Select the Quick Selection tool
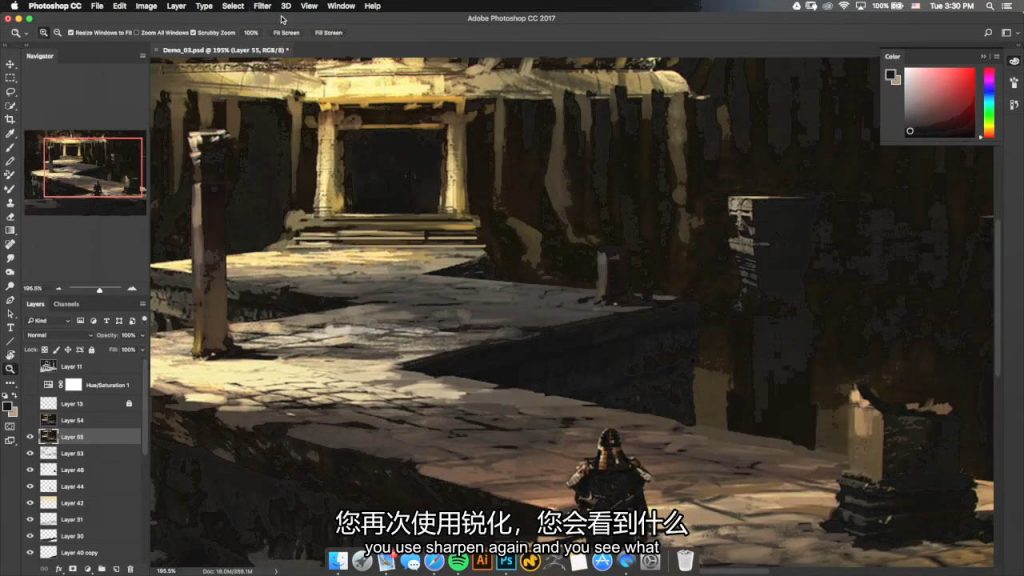This screenshot has width=1024, height=576. [10, 106]
